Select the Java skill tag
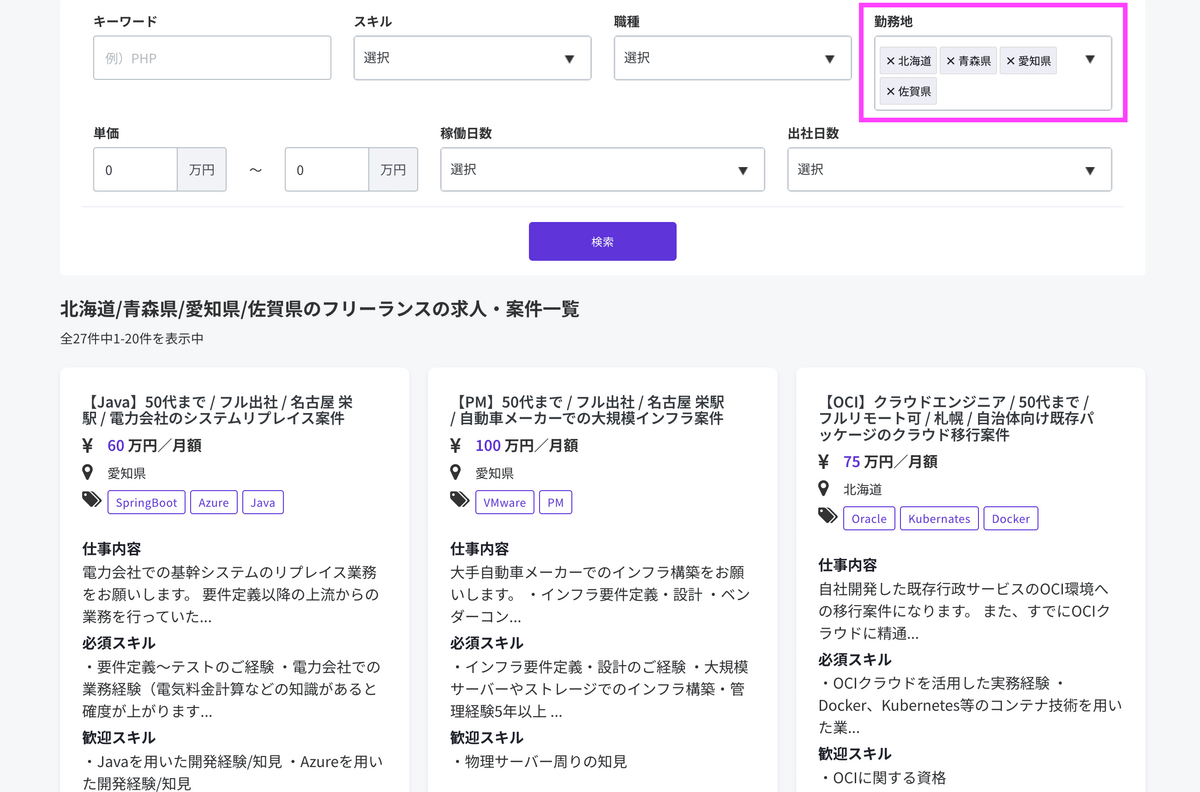Viewport: 1200px width, 792px height. point(263,502)
